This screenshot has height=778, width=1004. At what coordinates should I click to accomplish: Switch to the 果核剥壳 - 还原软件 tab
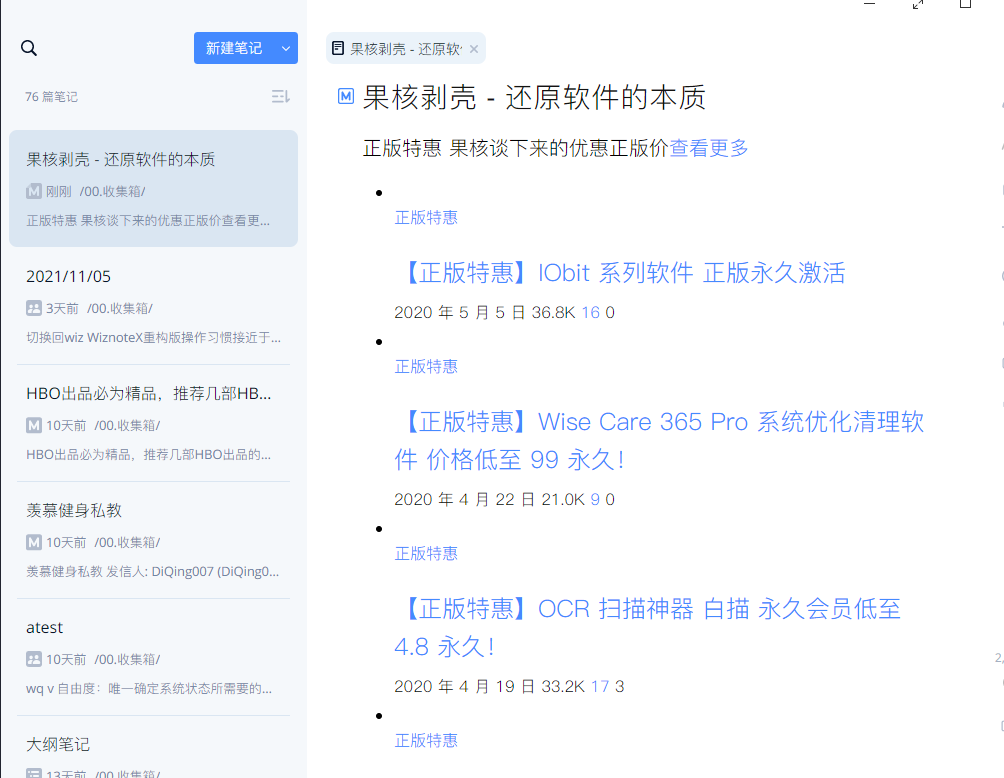click(405, 49)
